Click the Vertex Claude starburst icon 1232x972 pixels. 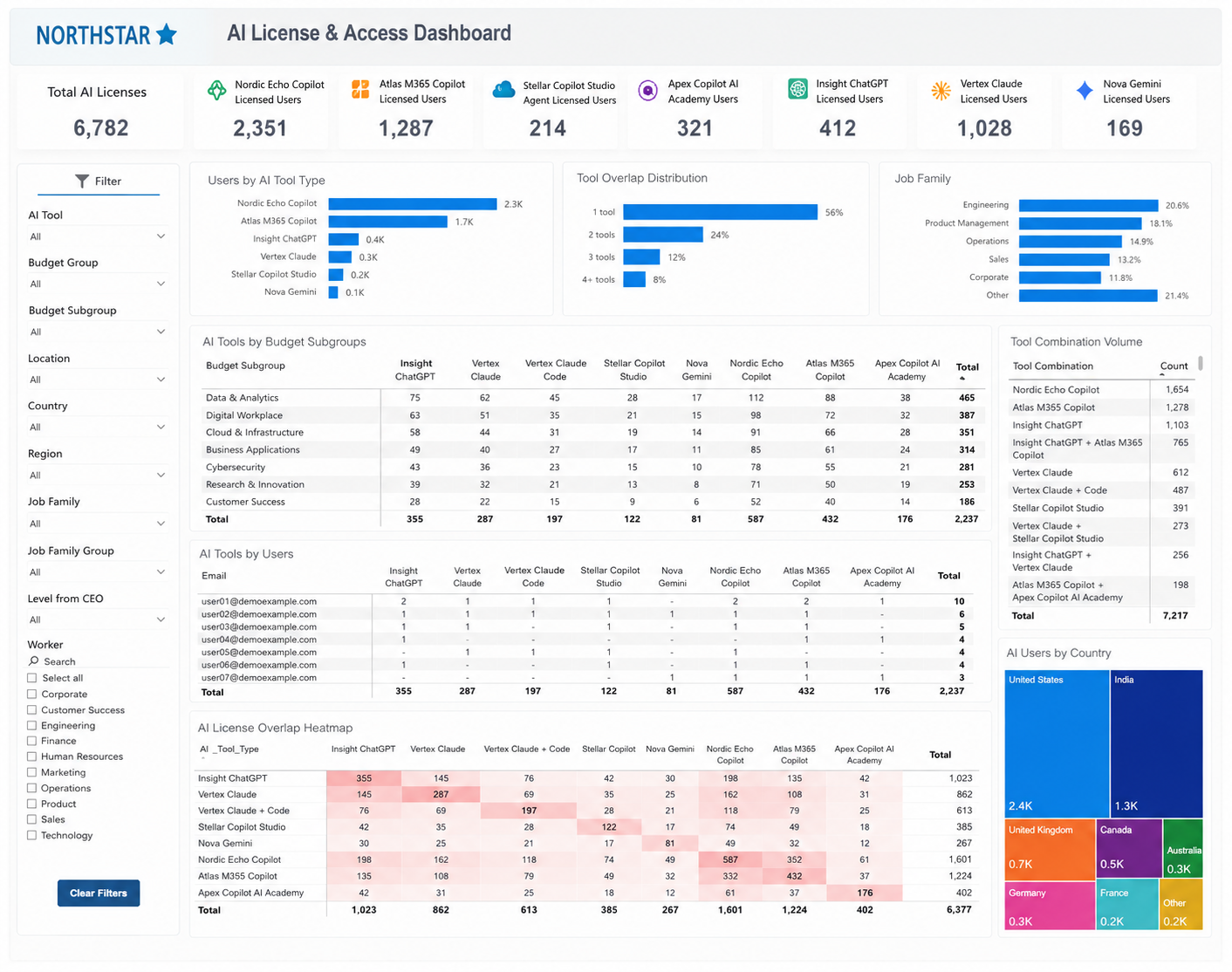[x=941, y=90]
